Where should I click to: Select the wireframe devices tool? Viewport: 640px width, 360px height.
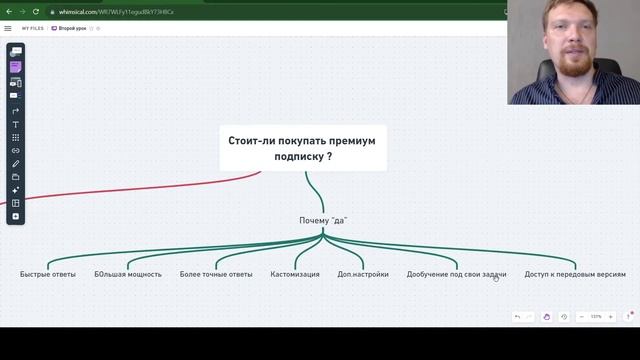pos(16,82)
